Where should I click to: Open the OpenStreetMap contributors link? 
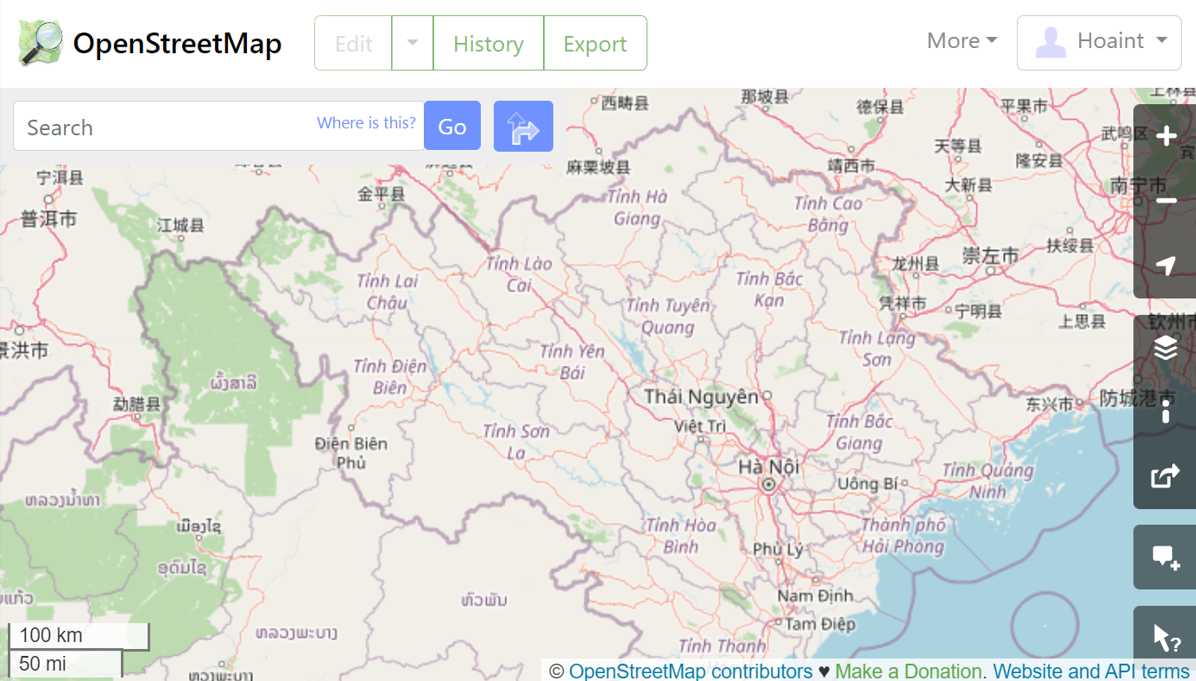point(691,671)
